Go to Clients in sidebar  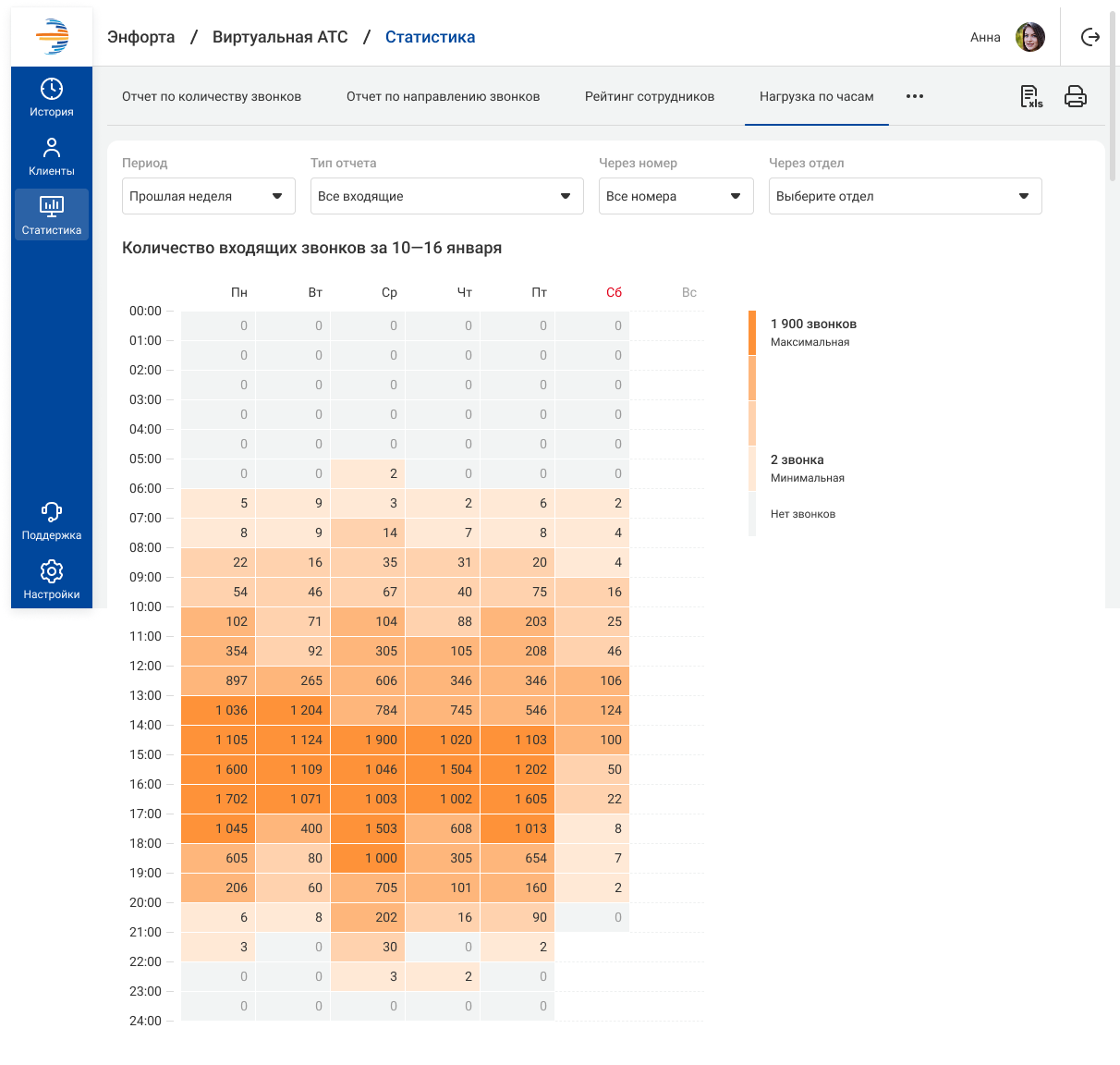tap(52, 156)
